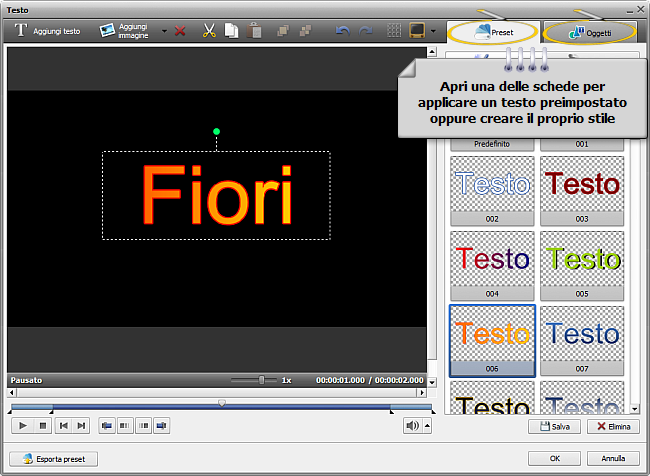
Task: Delete selected item with red X icon
Action: (180, 31)
